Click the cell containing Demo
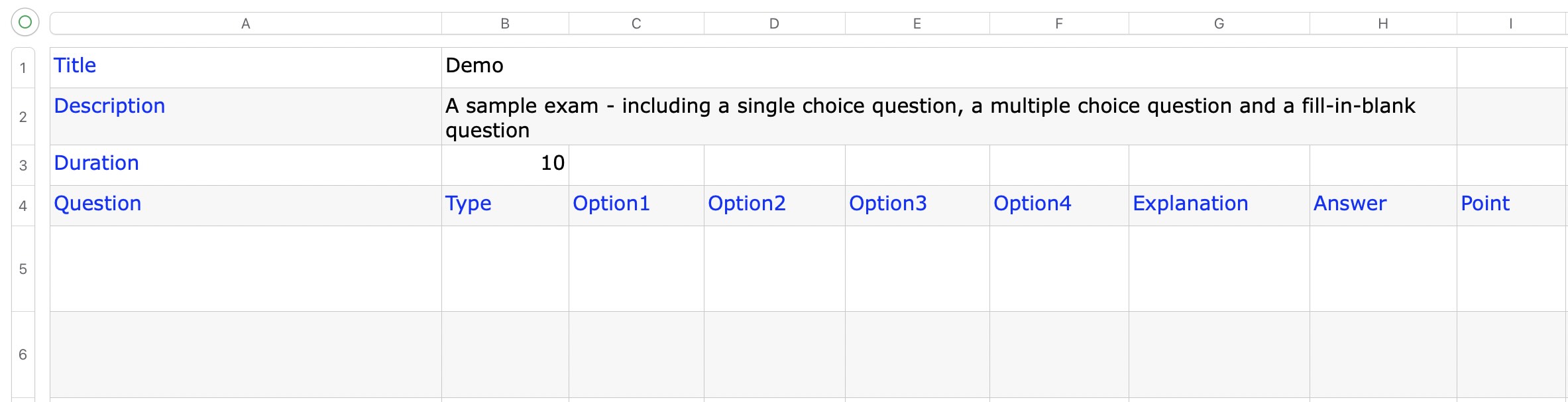Viewport: 1568px width, 402px height. 948,66
